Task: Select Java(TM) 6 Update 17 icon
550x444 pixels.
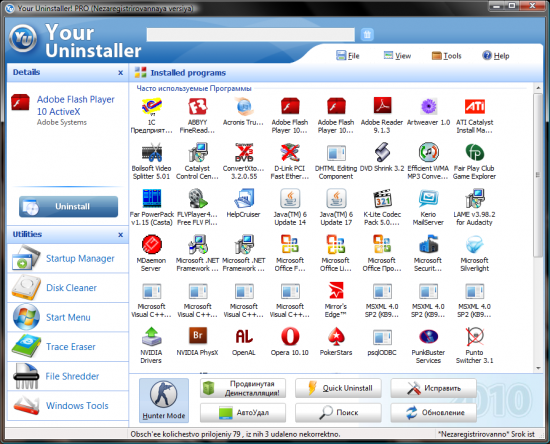Action: (x=336, y=199)
